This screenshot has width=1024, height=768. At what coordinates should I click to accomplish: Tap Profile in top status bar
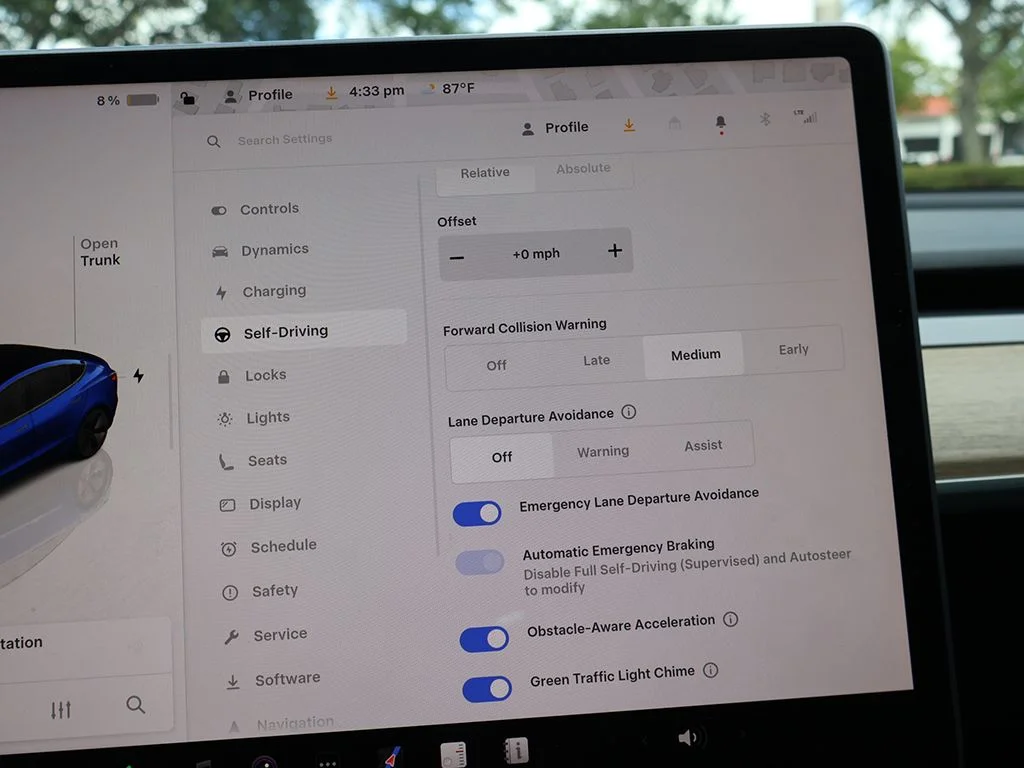[x=259, y=95]
